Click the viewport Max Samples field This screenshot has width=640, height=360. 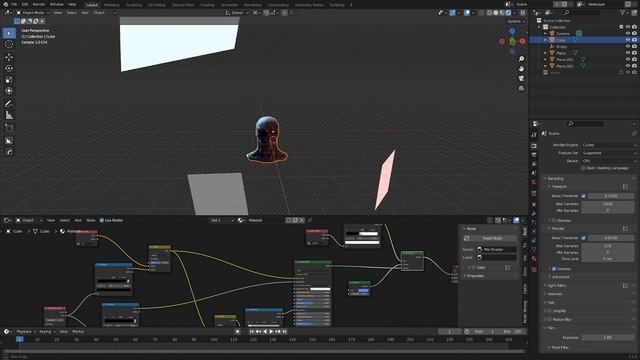(x=607, y=204)
